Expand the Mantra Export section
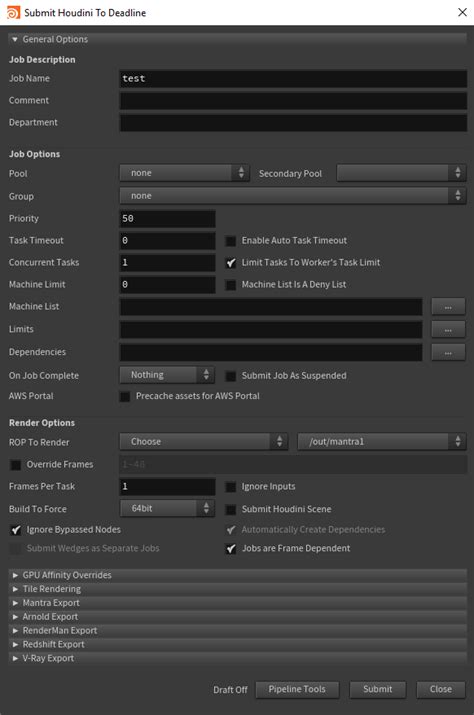This screenshot has height=715, width=474. pyautogui.click(x=237, y=603)
